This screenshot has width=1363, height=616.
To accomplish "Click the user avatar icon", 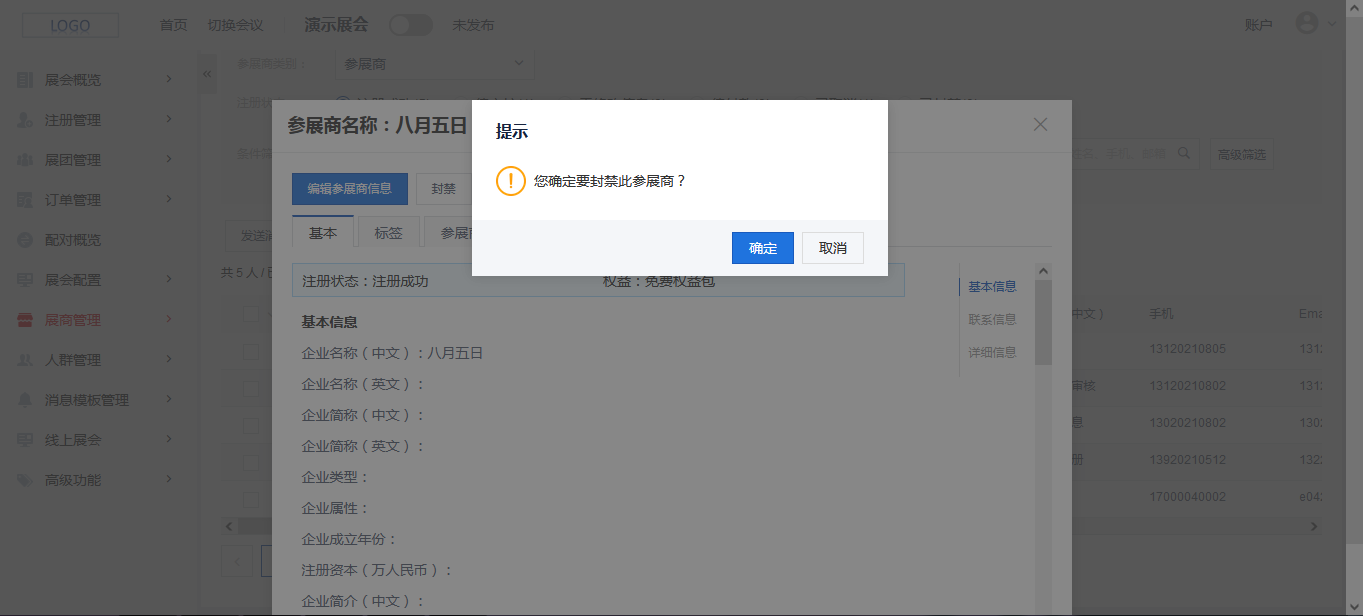I will click(x=1307, y=23).
